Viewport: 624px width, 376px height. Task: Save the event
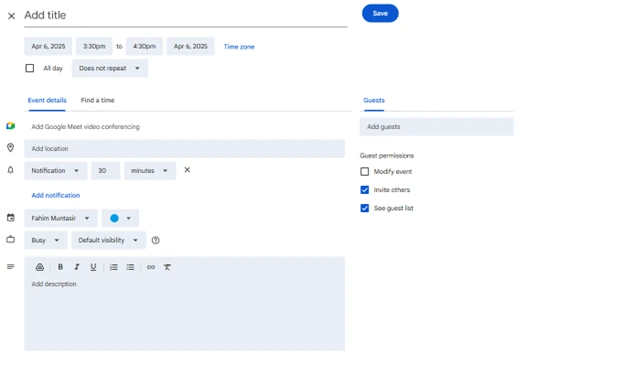pyautogui.click(x=380, y=14)
